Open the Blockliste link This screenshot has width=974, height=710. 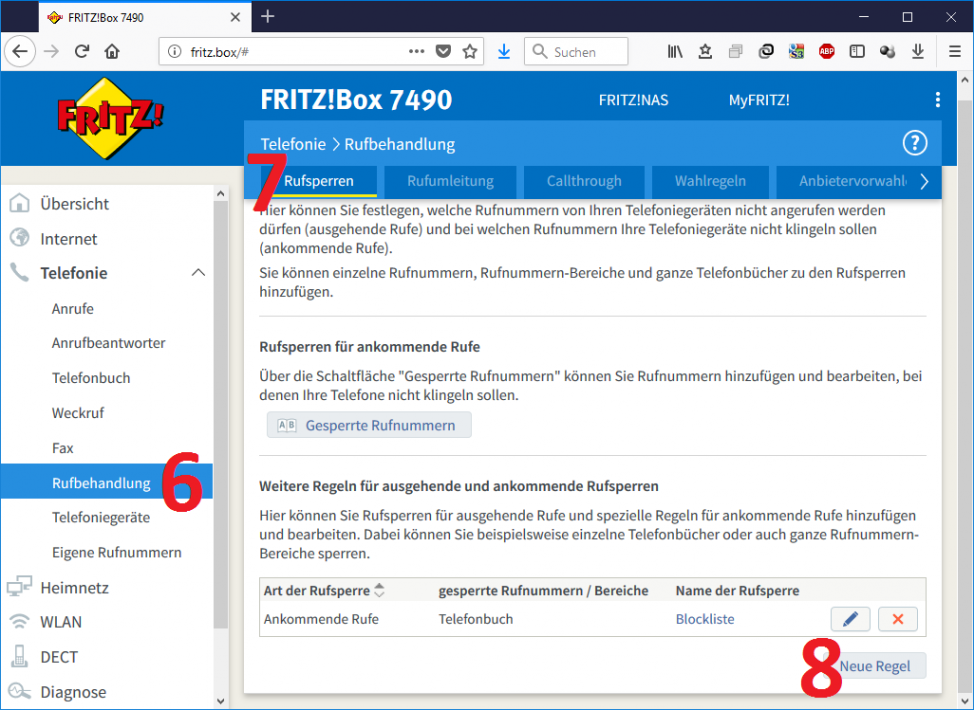(x=705, y=619)
